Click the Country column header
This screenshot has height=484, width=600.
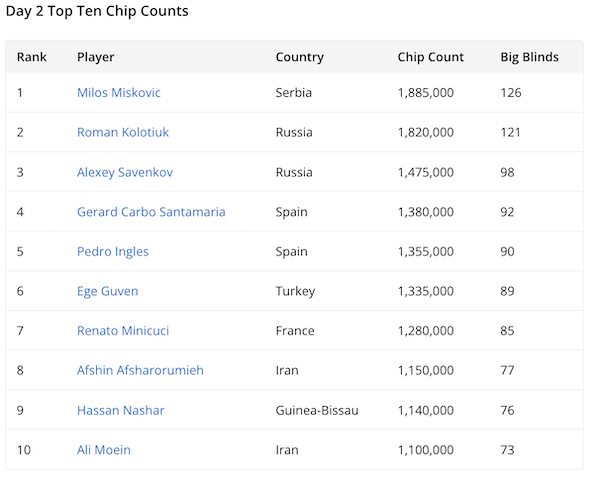[x=299, y=57]
